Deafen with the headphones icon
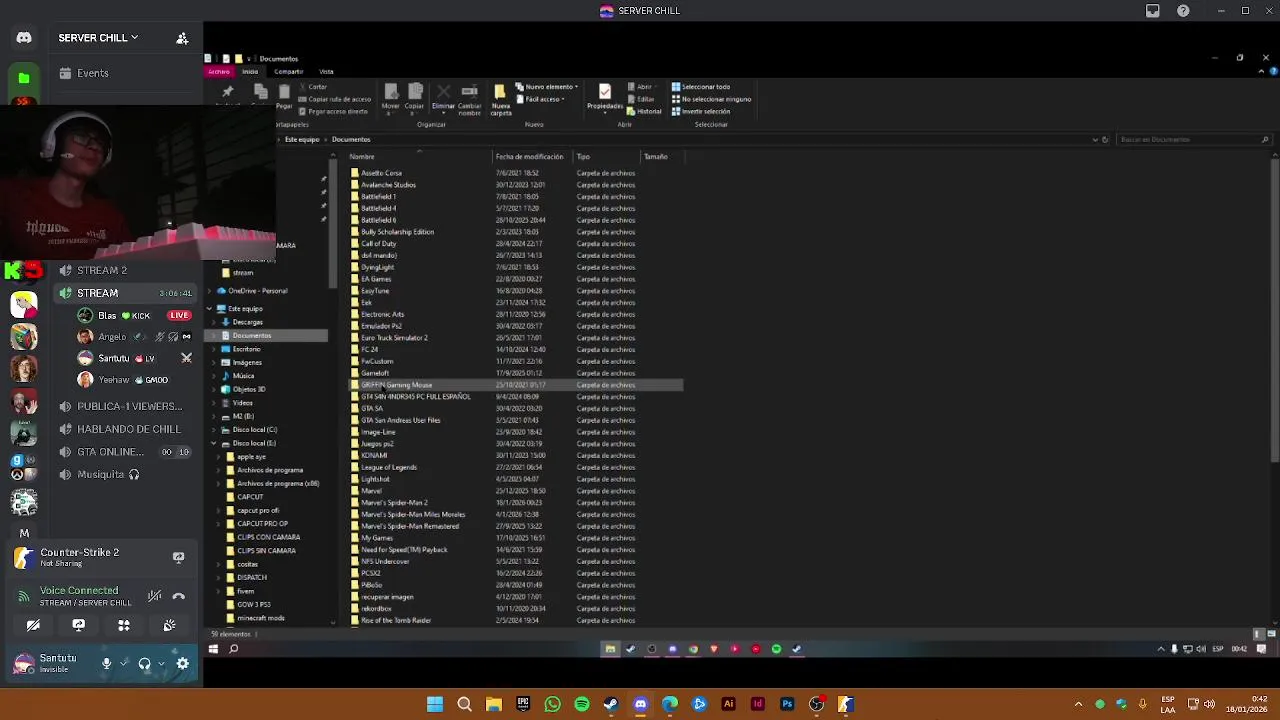The width and height of the screenshot is (1280, 720). pyautogui.click(x=145, y=663)
